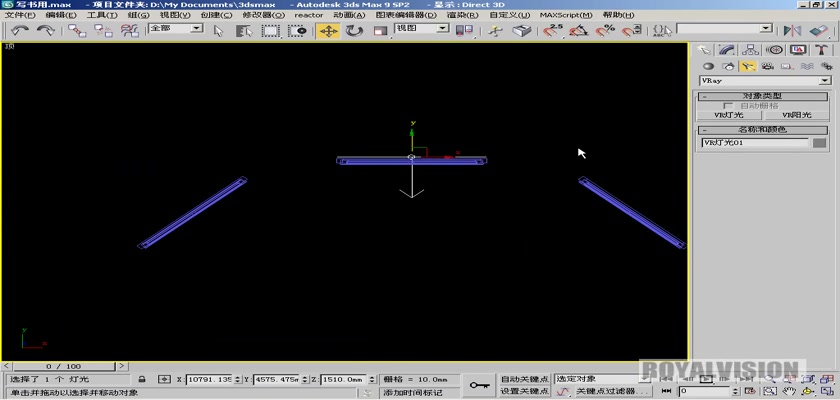The width and height of the screenshot is (840, 400).
Task: Click the time slider showing 0 / 100
Action: click(x=64, y=366)
